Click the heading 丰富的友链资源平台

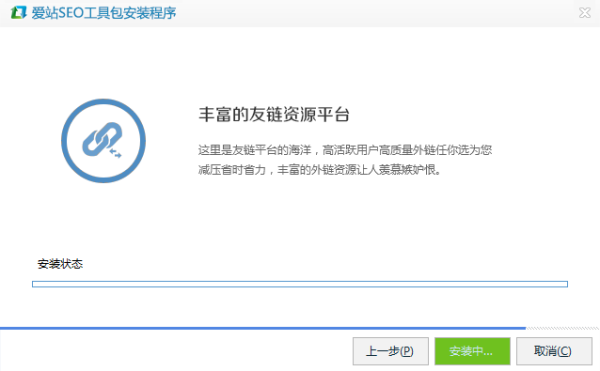274,114
